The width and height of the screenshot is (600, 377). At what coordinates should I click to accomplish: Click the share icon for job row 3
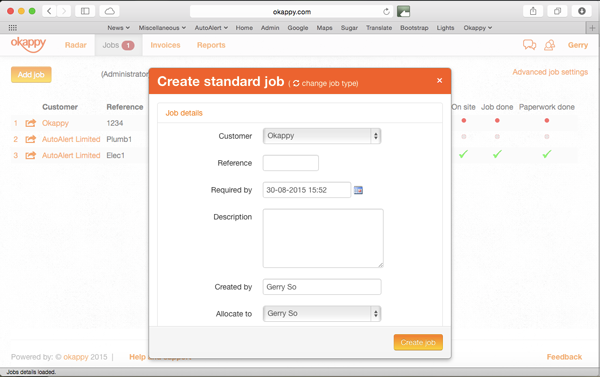click(31, 155)
